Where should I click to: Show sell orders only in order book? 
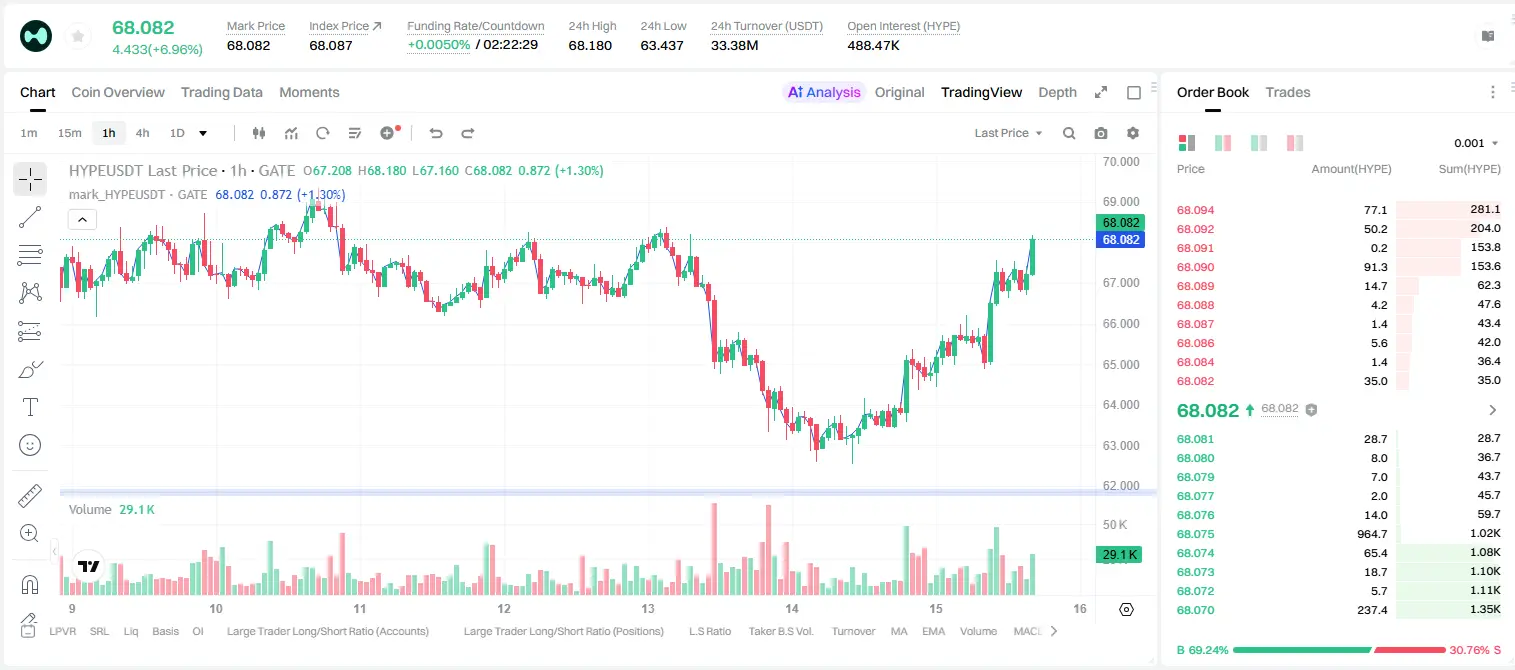pos(1294,143)
